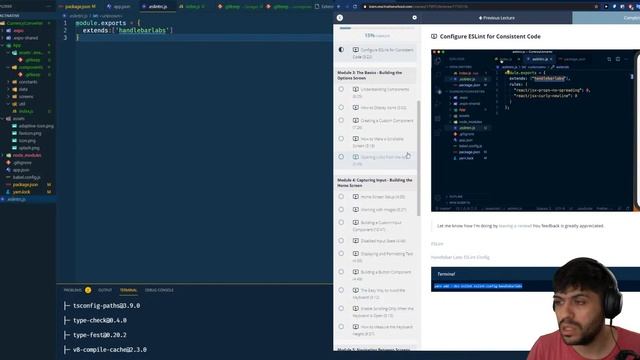Image resolution: width=640 pixels, height=360 pixels.
Task: Click the babel.config.js file icon
Action: tap(8, 177)
